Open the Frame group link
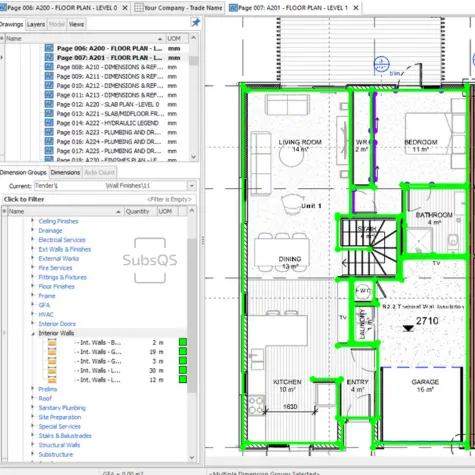This screenshot has width=475, height=475. (47, 296)
